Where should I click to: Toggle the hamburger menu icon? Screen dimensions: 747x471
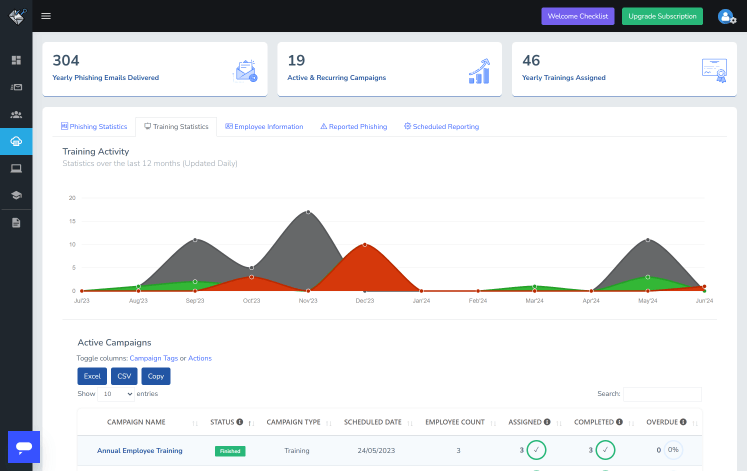coord(46,16)
